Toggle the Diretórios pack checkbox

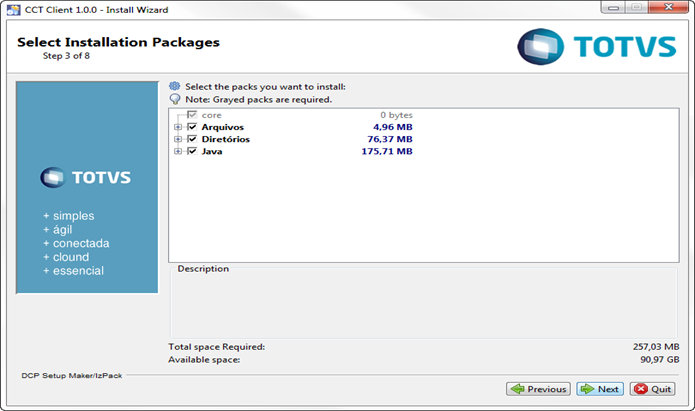point(192,139)
